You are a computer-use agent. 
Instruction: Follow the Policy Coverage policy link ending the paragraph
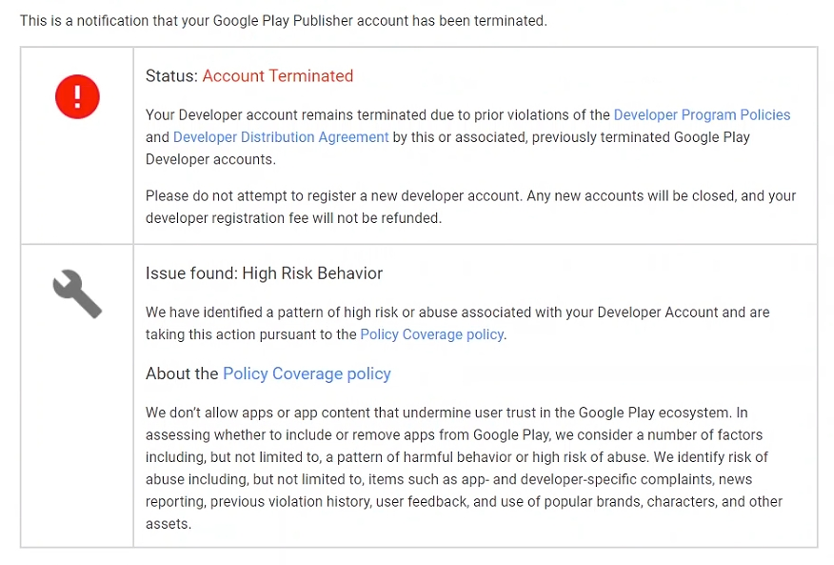coord(432,335)
